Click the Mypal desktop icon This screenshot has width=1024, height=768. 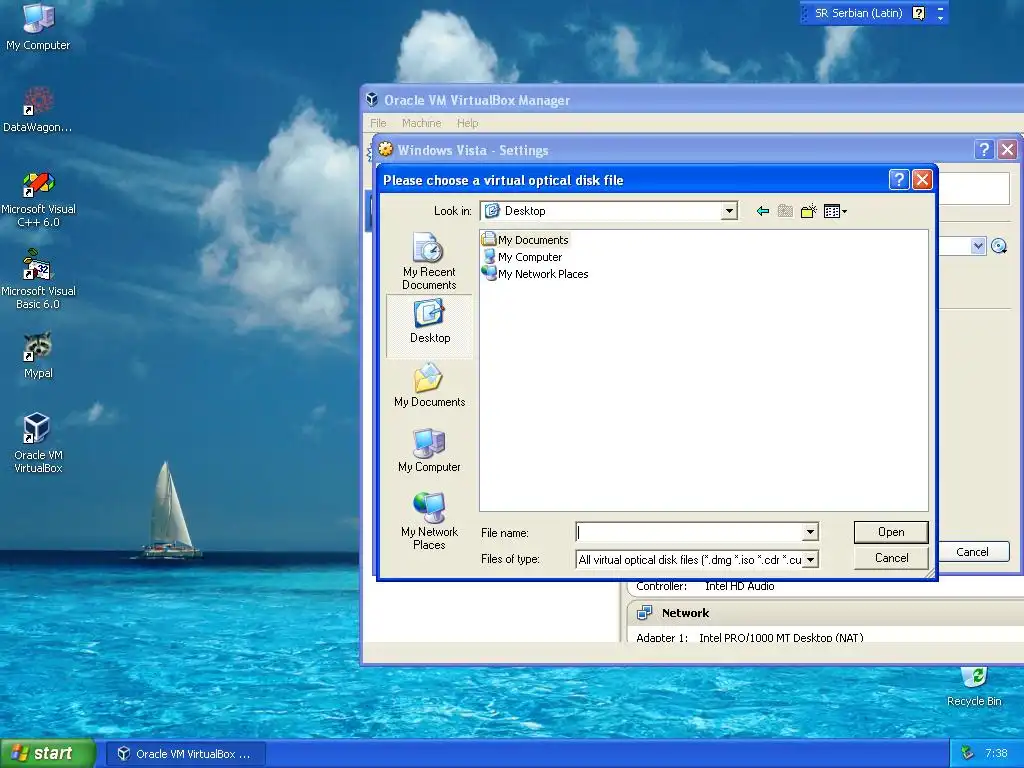coord(38,356)
